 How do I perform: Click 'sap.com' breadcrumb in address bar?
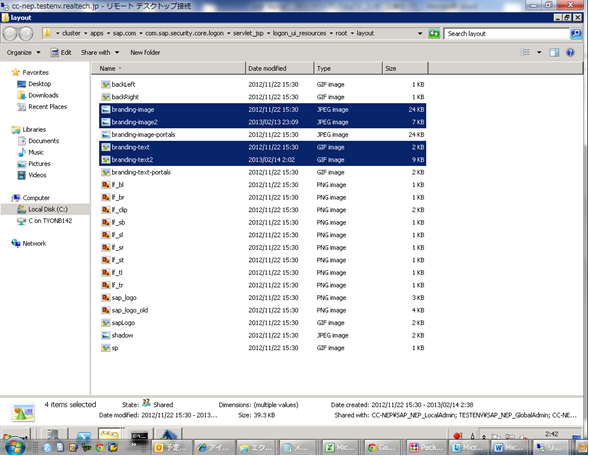[124, 33]
